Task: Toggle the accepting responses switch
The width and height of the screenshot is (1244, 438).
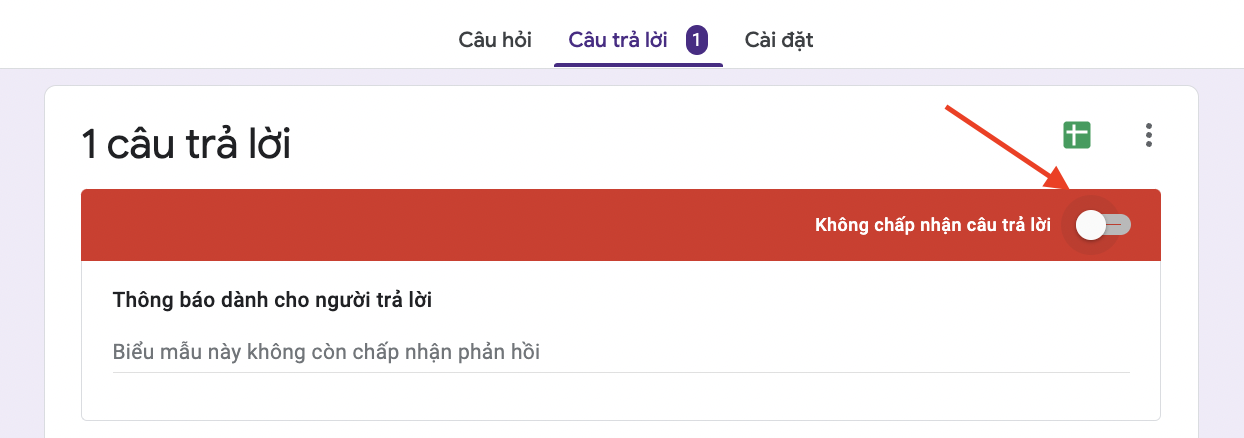Action: tap(1103, 225)
